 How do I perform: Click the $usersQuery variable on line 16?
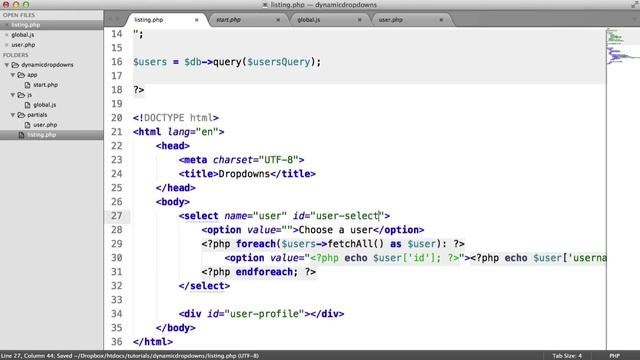pyautogui.click(x=278, y=62)
